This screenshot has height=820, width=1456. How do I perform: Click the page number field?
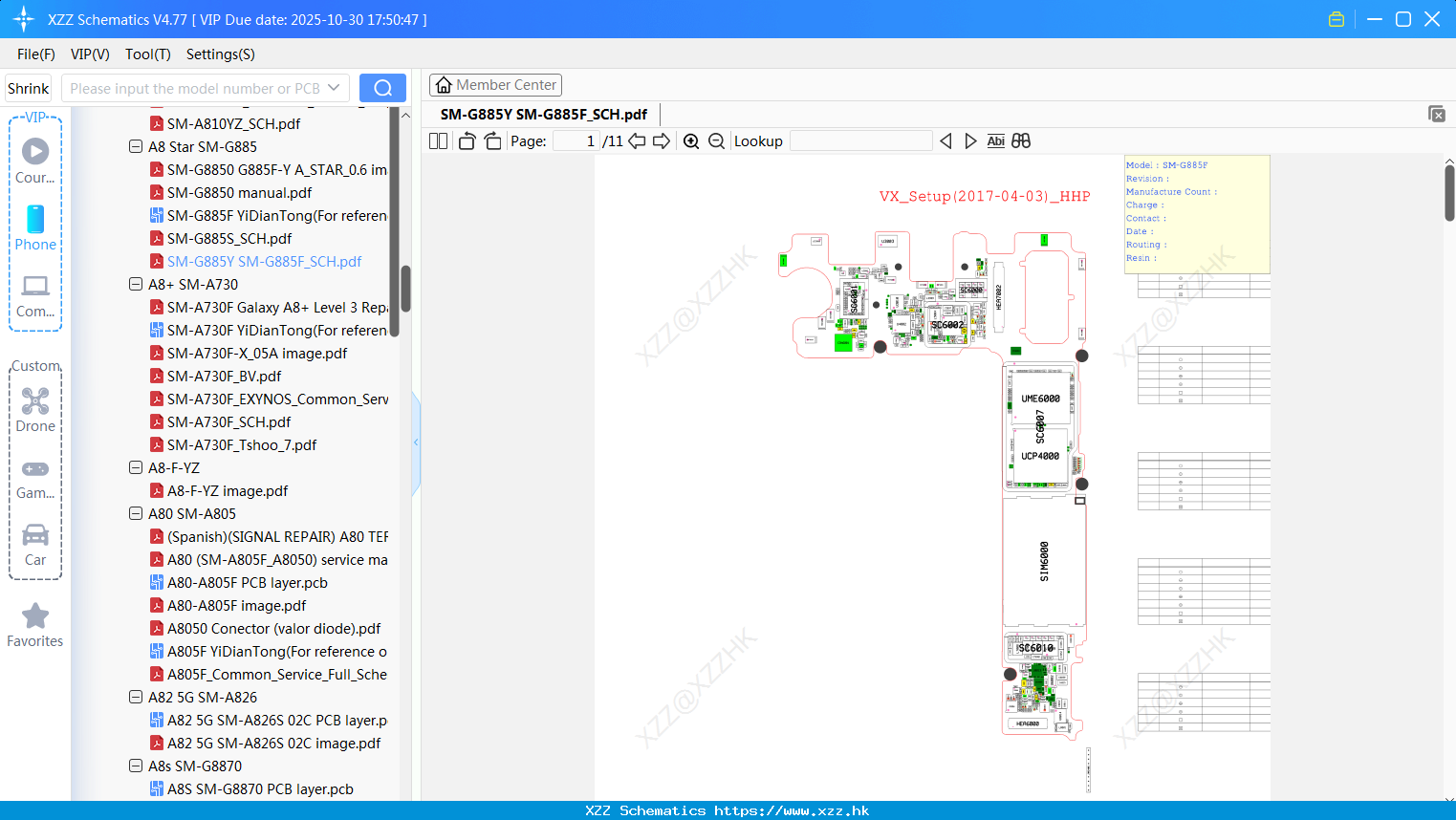coord(576,141)
